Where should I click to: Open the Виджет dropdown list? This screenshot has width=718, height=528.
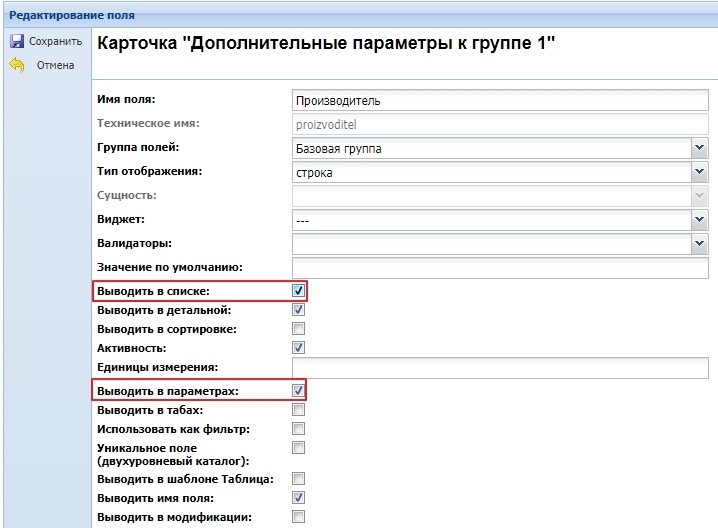[x=699, y=219]
